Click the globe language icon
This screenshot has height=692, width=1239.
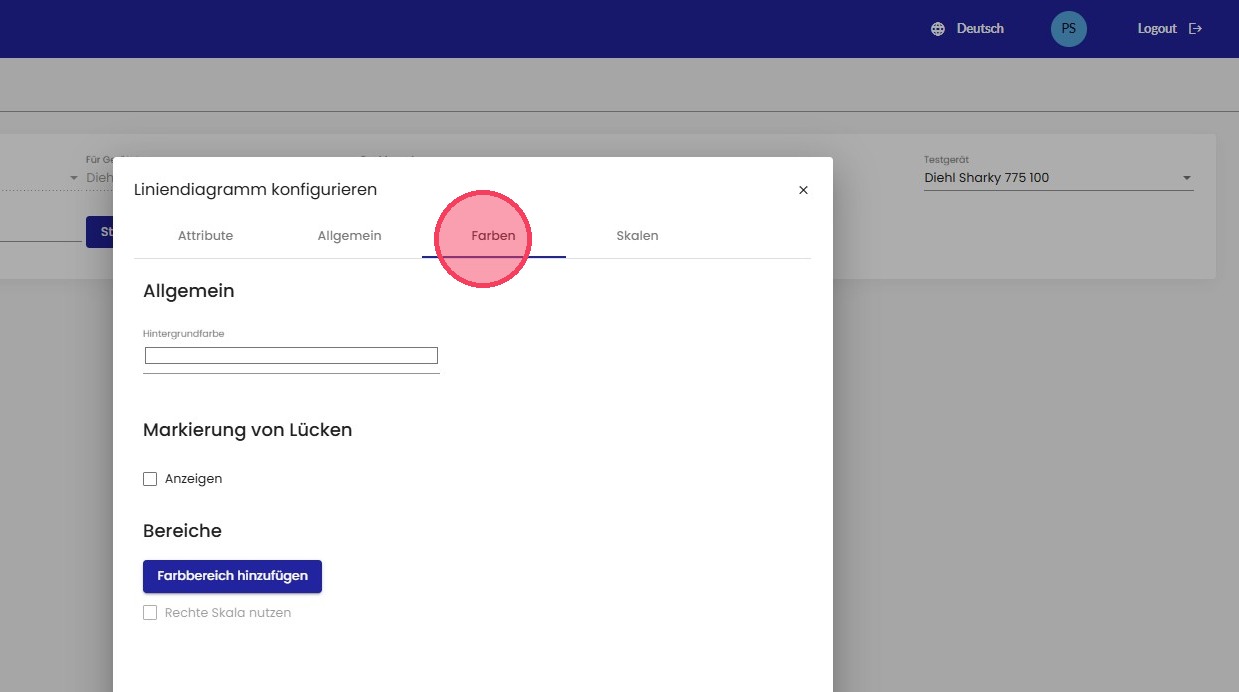[937, 29]
